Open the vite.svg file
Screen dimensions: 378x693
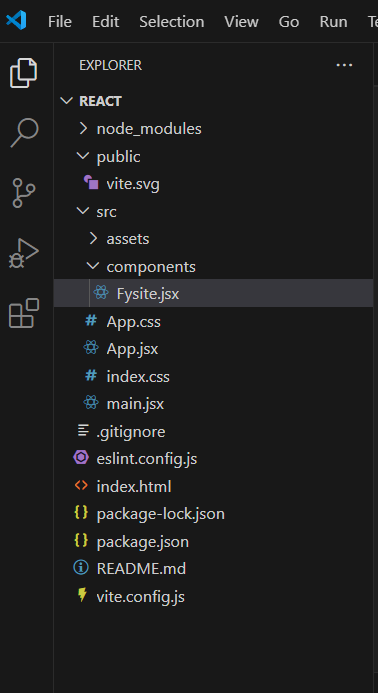tap(133, 184)
